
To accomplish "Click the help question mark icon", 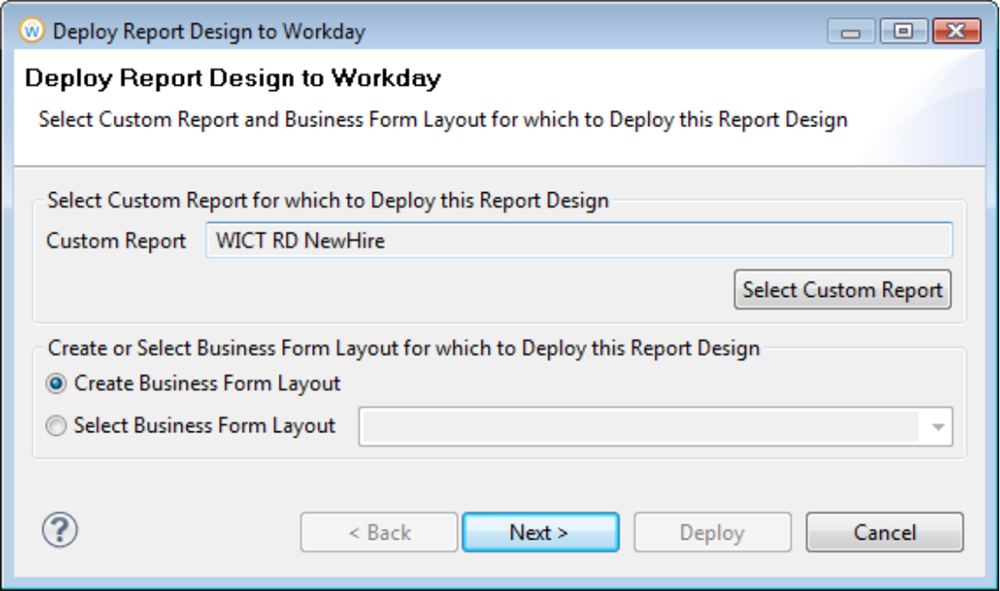I will click(x=60, y=530).
